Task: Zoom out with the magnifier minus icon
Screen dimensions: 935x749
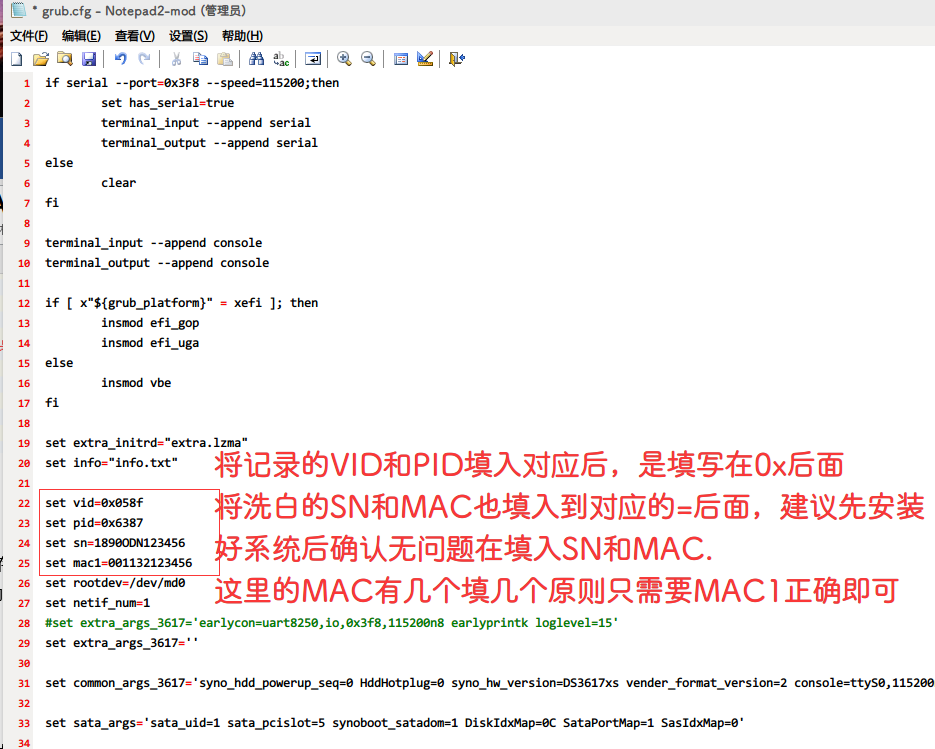Action: point(369,59)
